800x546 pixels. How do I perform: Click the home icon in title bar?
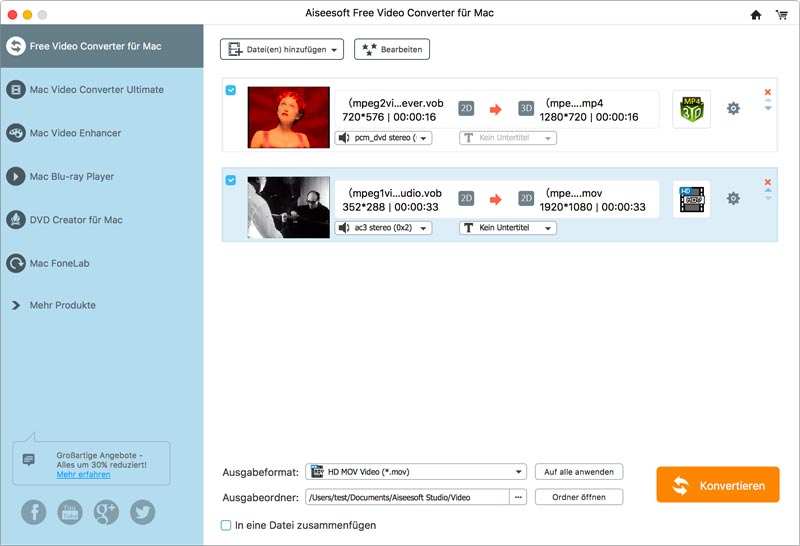(x=756, y=15)
